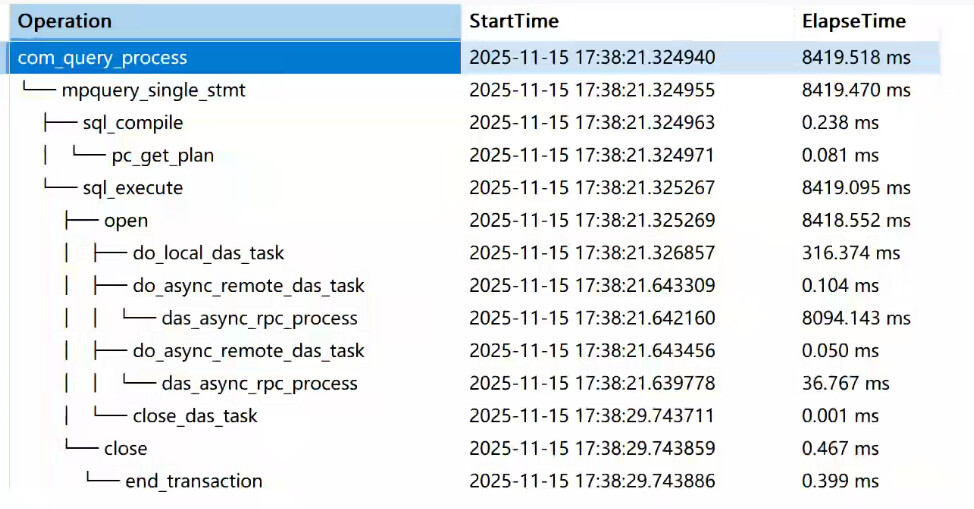Select das_async_rpc_process row taking 36.767 ms
The image size is (974, 509).
click(259, 383)
